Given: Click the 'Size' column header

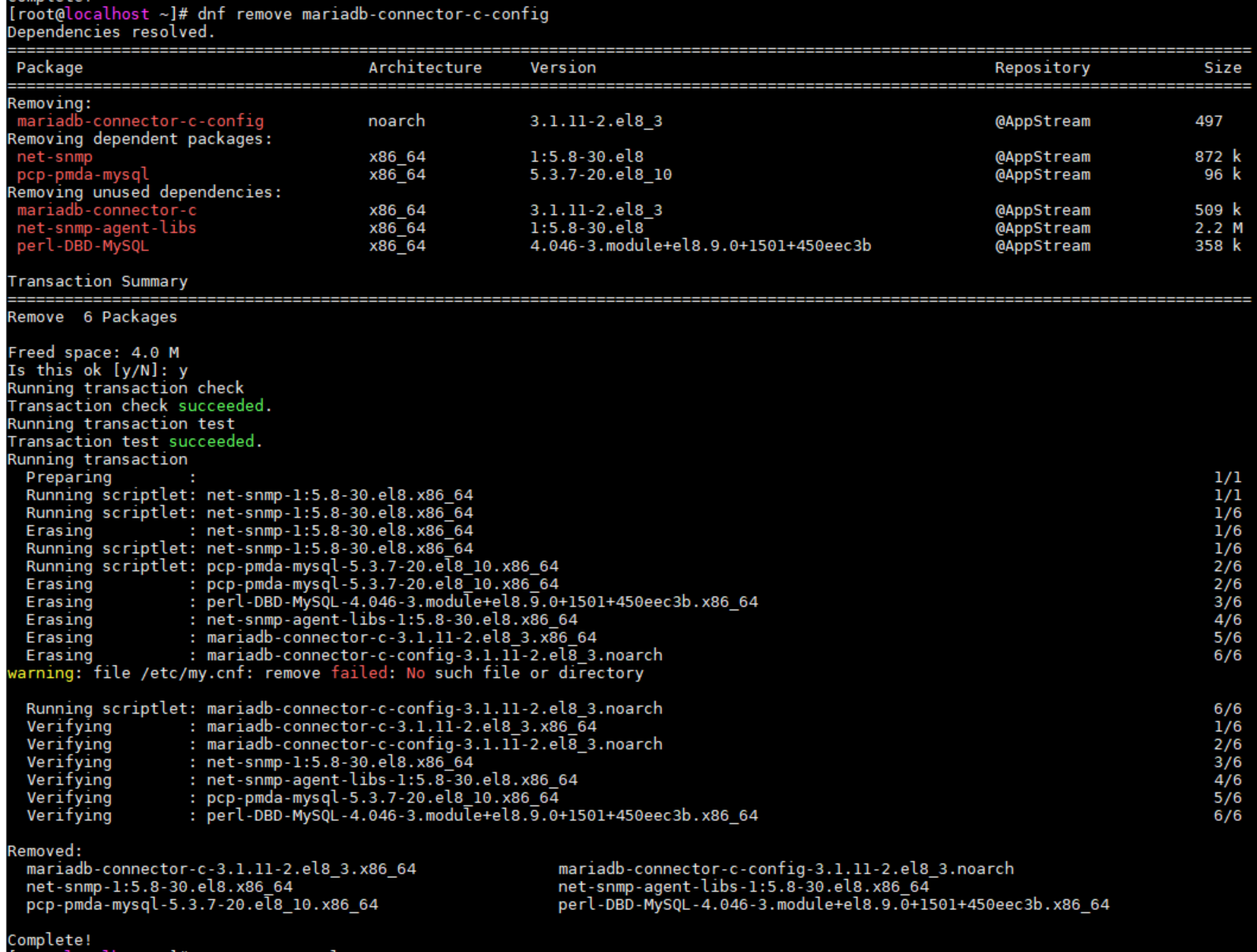Looking at the screenshot, I should pos(1223,68).
